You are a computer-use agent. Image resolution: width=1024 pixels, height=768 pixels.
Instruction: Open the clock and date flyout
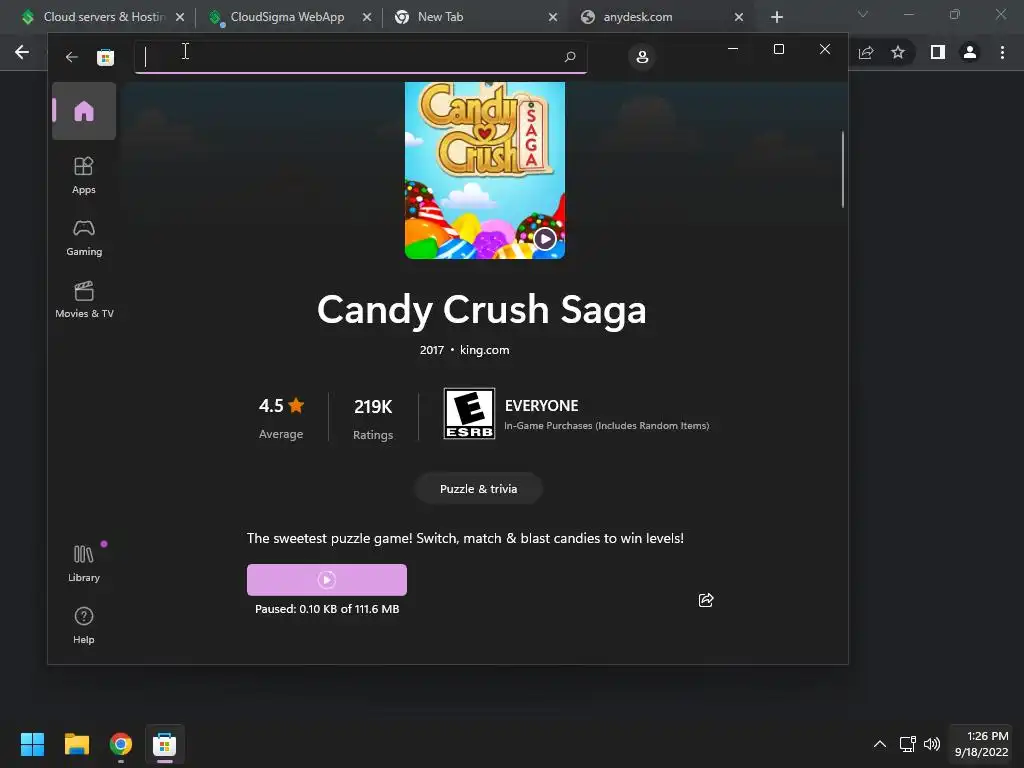point(982,744)
